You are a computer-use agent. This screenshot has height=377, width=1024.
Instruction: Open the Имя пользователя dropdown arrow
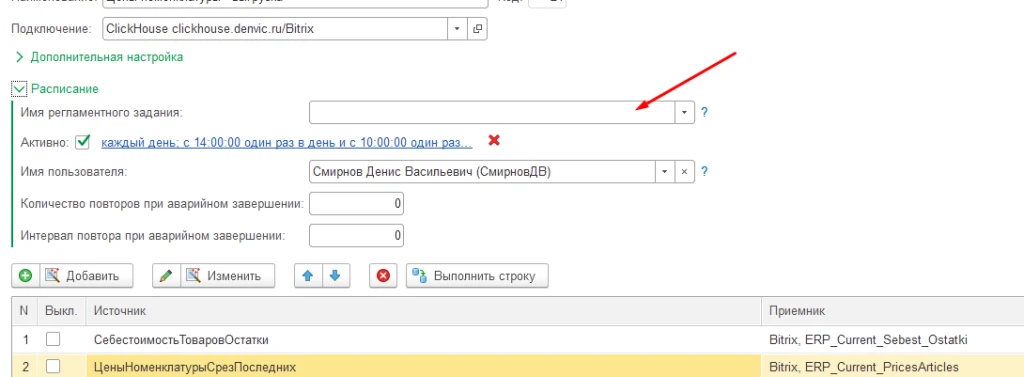[665, 172]
